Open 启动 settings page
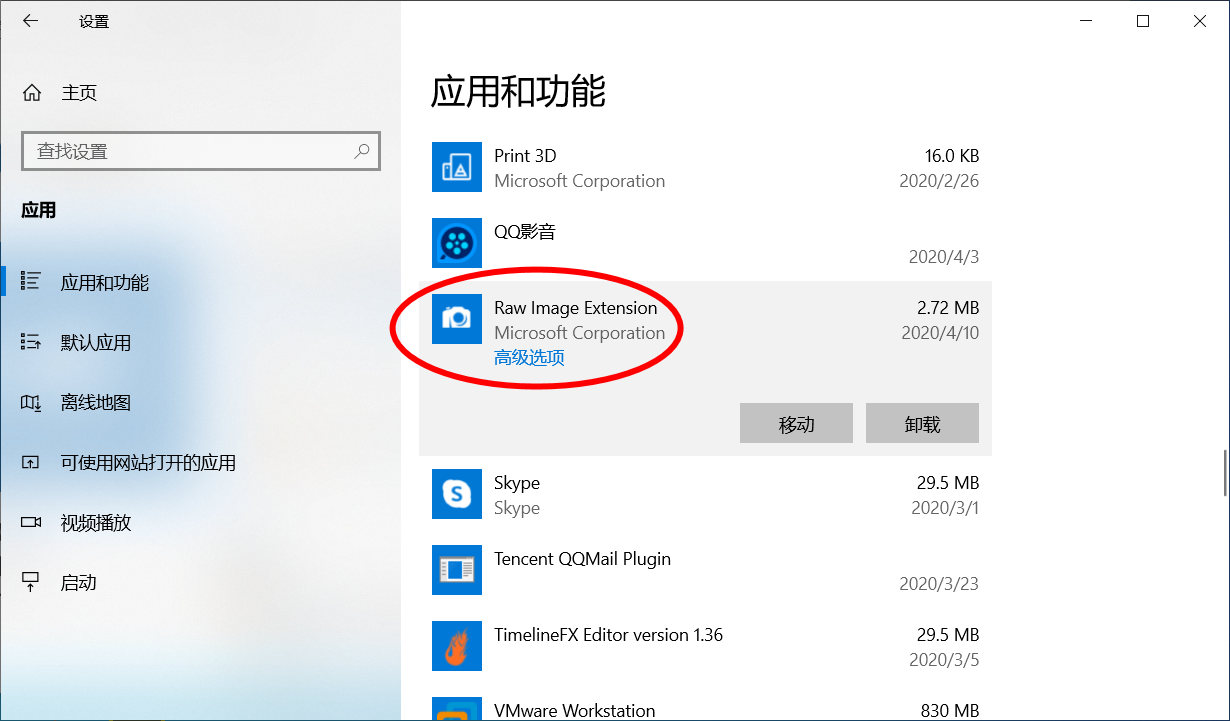This screenshot has width=1230, height=721. 200,582
